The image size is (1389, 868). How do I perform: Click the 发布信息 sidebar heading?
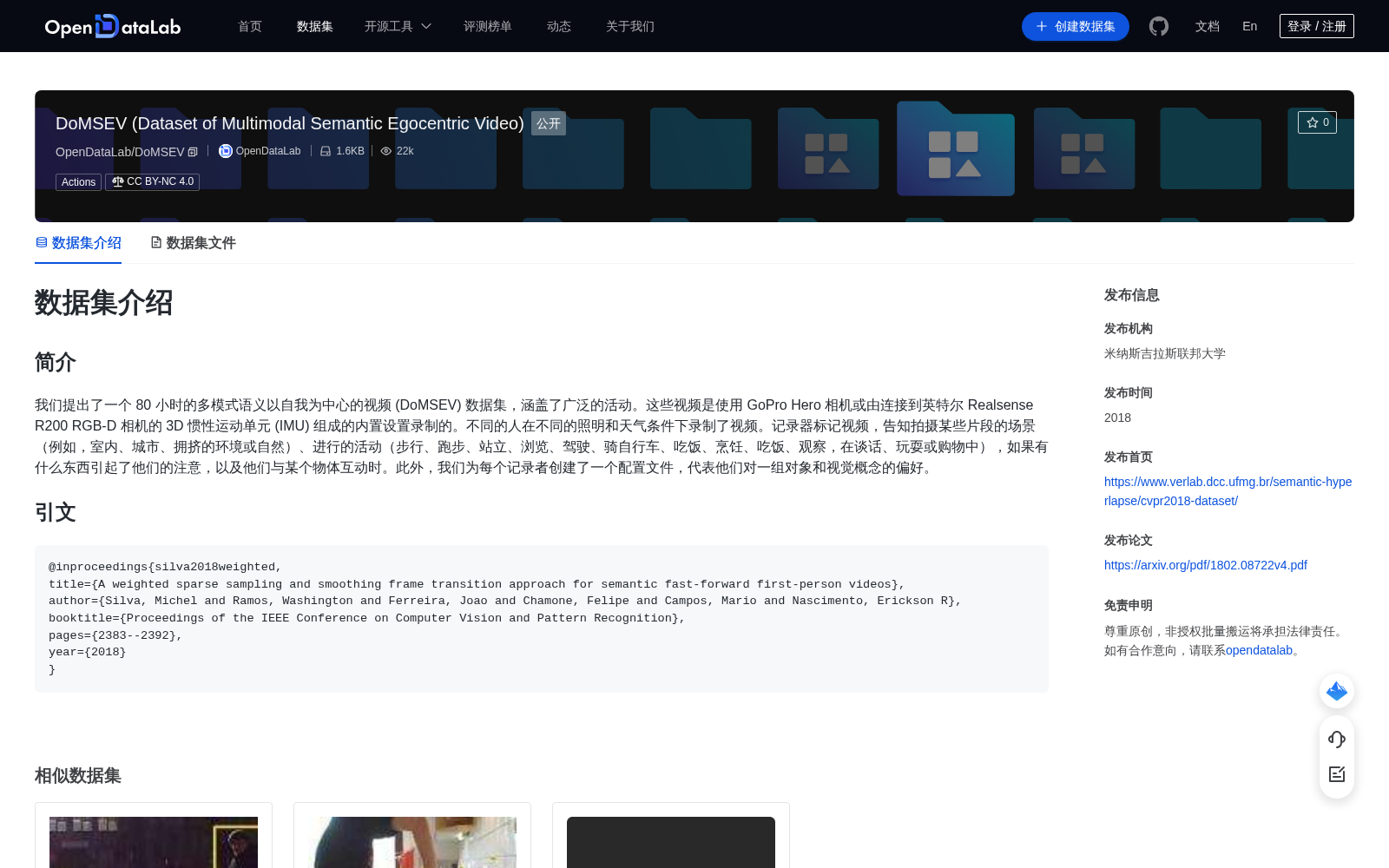[x=1132, y=295]
